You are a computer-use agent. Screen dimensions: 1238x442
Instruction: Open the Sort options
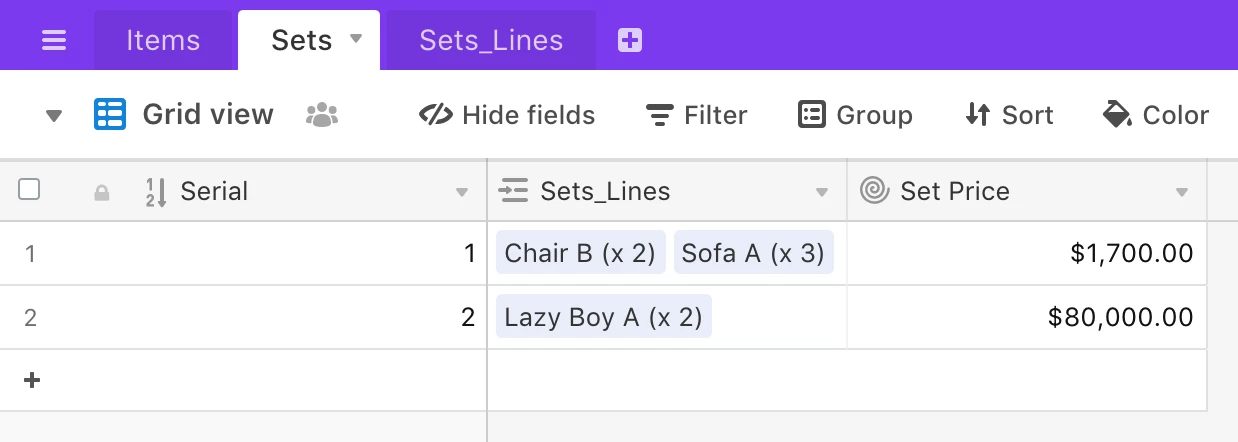click(x=1009, y=116)
